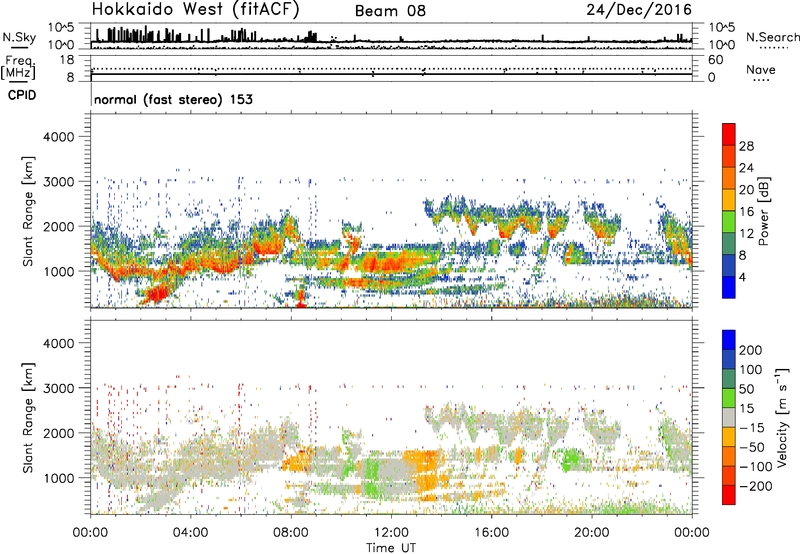Click the 08:00 time tick label
This screenshot has width=800, height=554.
point(291,533)
